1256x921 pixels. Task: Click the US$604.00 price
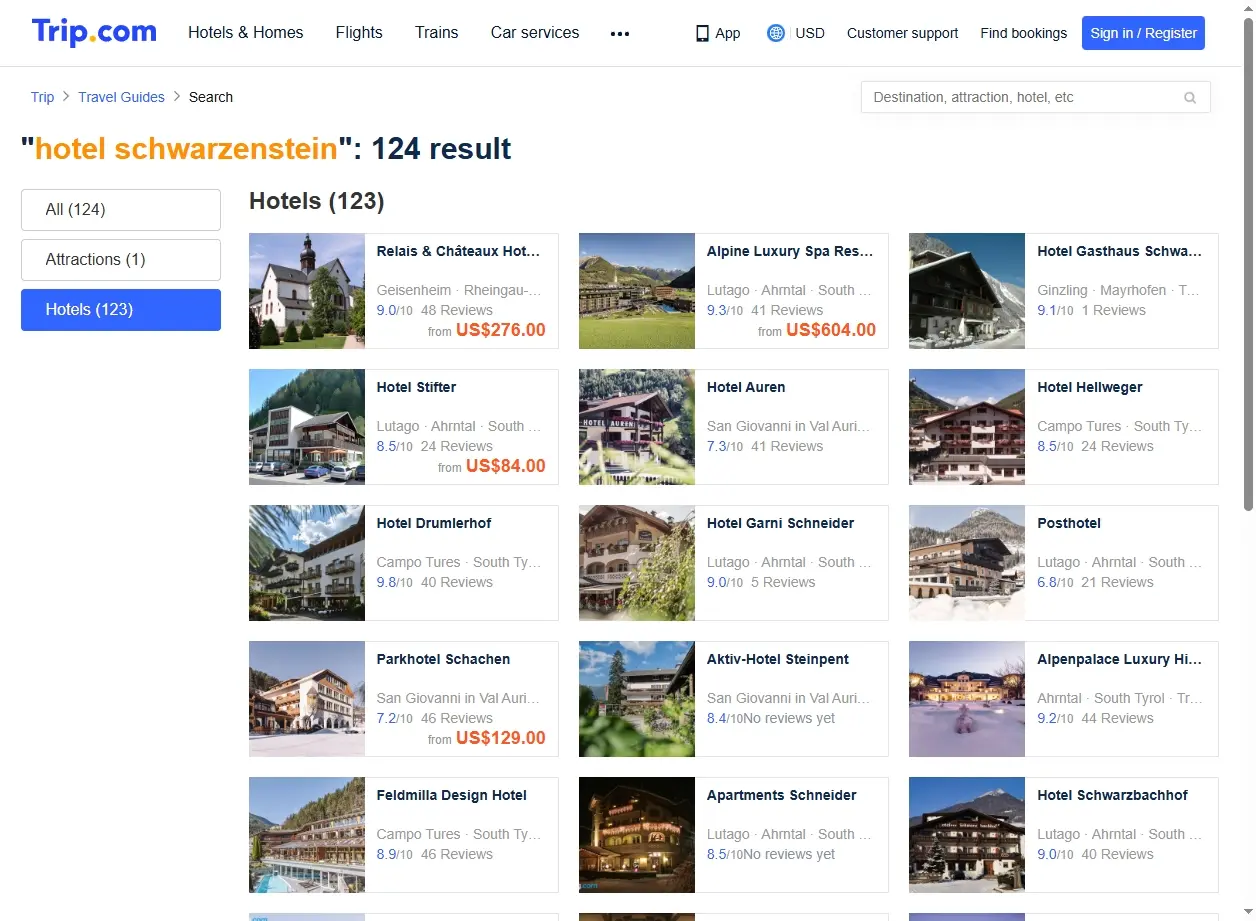click(831, 330)
